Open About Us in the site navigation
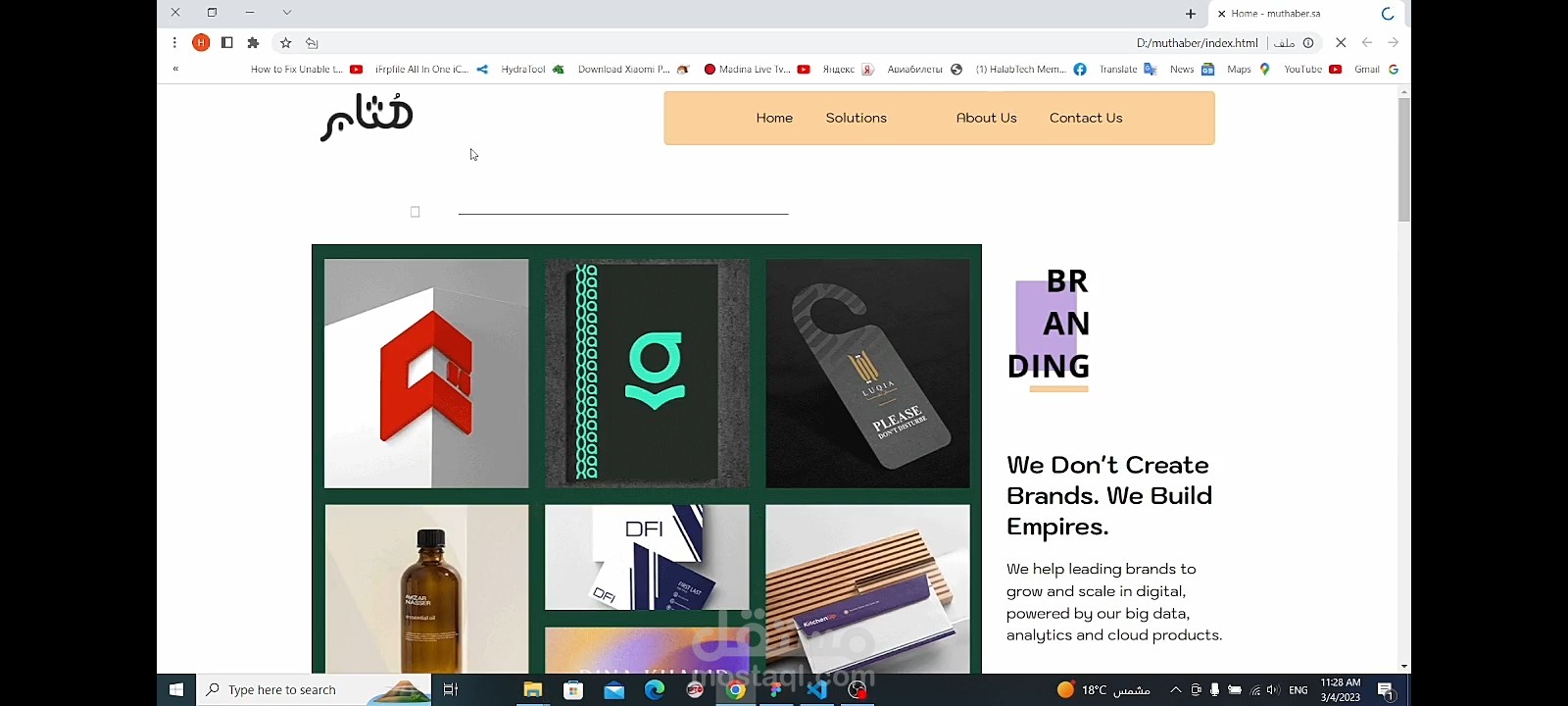 (x=986, y=118)
